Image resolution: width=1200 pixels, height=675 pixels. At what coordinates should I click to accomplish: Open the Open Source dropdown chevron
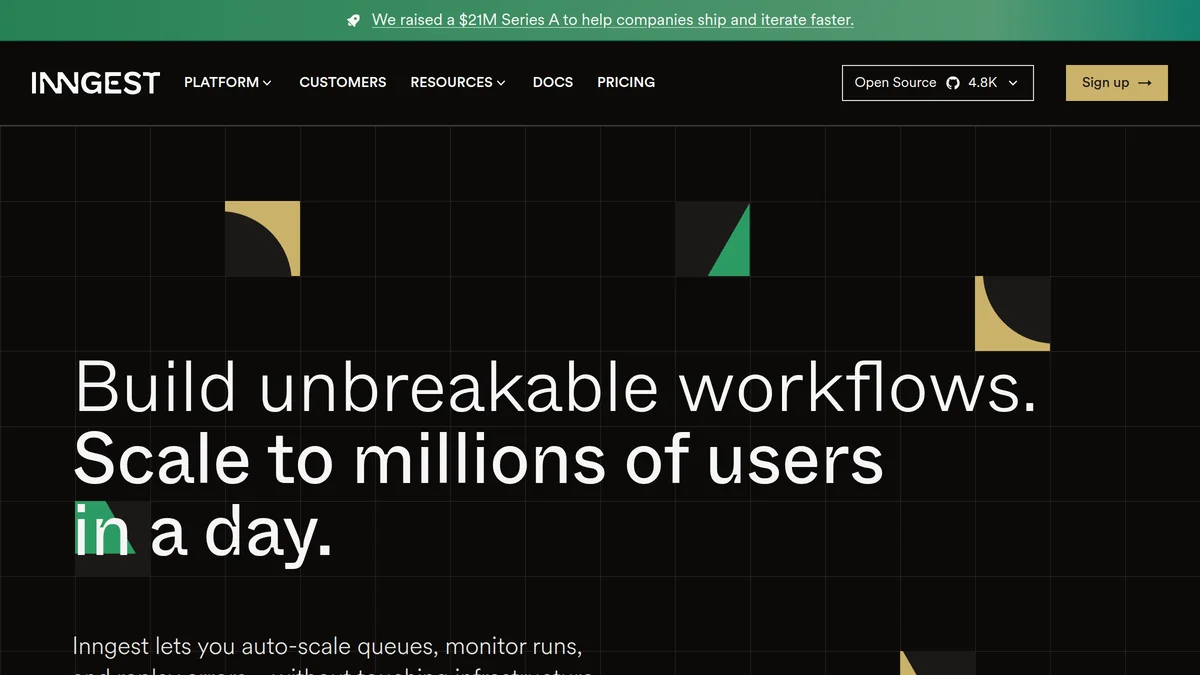point(1014,83)
